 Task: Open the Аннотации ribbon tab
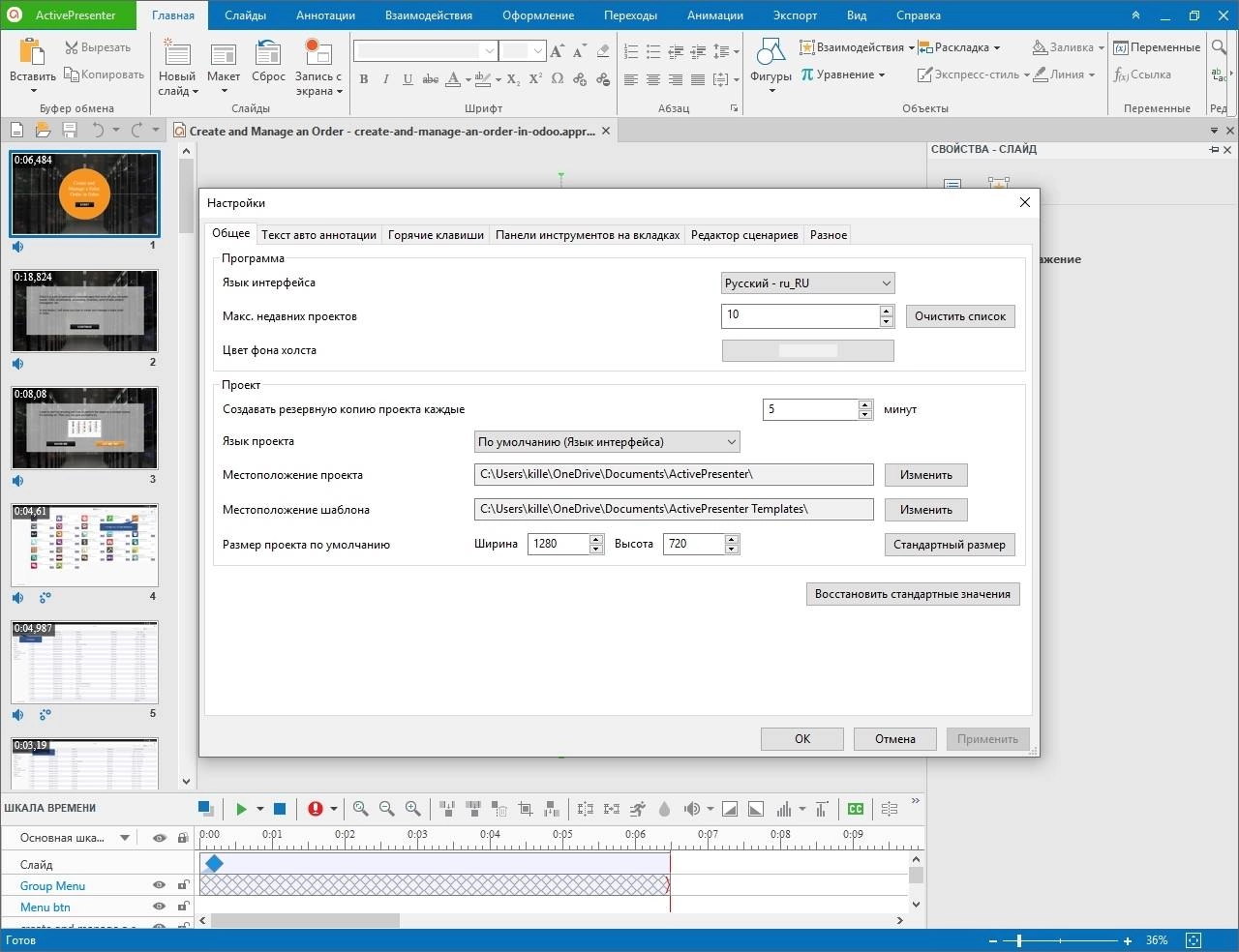325,15
